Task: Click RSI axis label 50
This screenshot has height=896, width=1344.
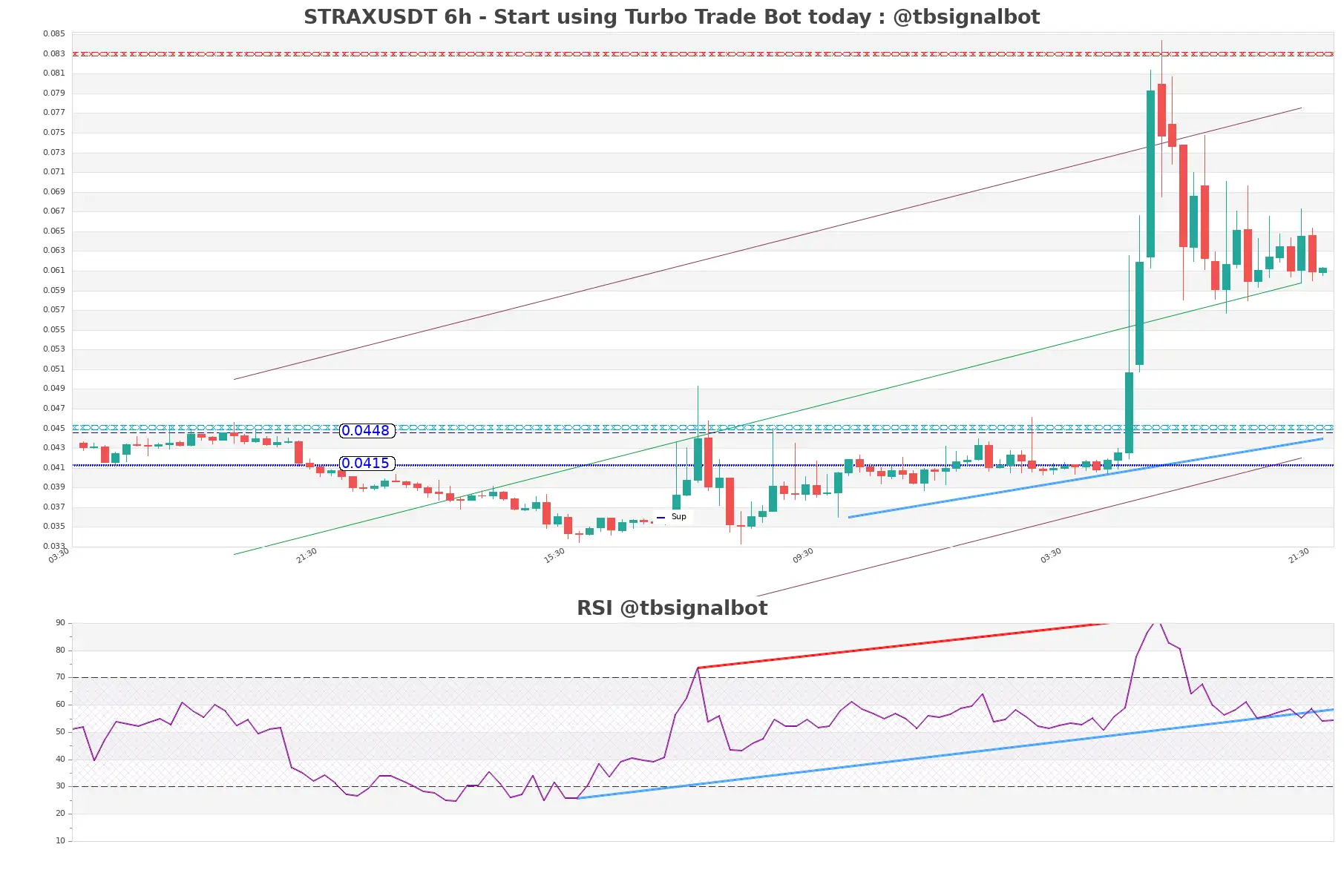Action: [60, 732]
